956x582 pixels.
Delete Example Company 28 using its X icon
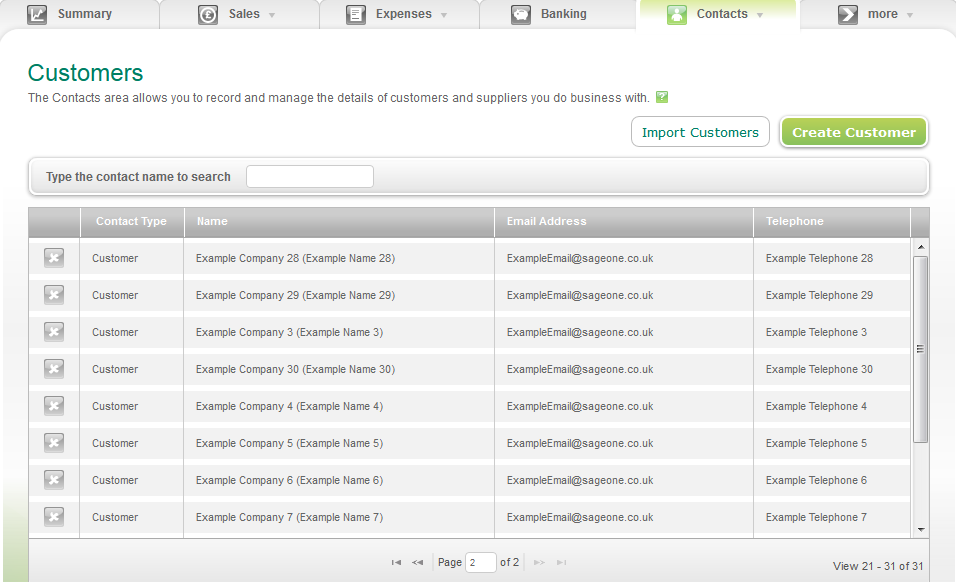[x=53, y=257]
